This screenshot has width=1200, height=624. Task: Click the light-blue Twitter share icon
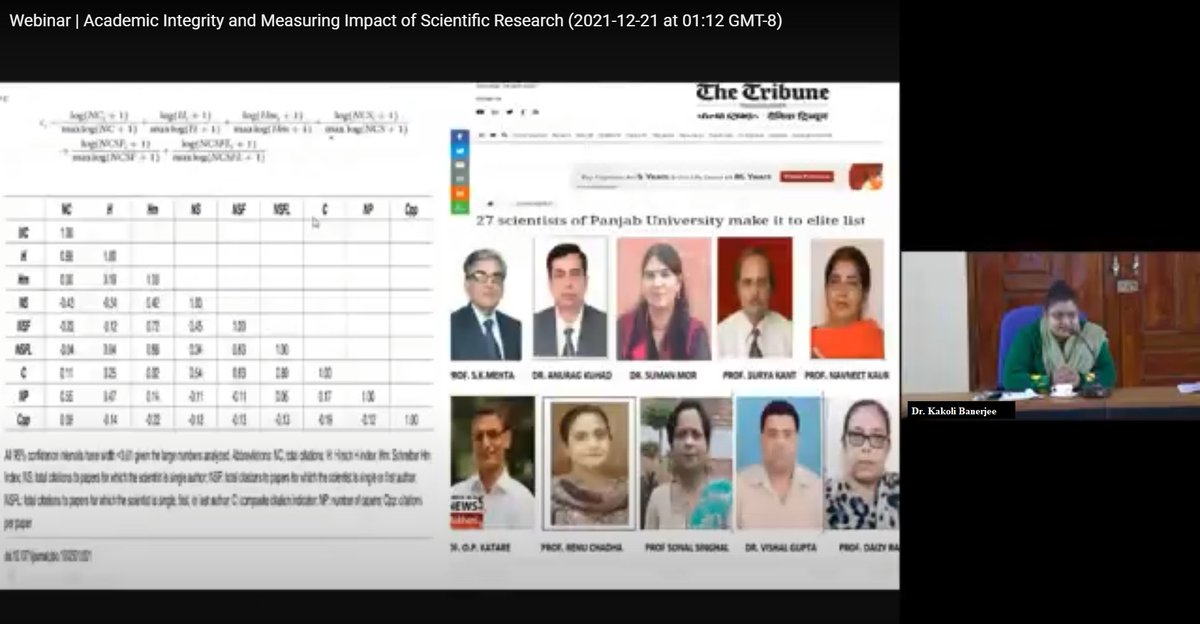click(x=460, y=150)
